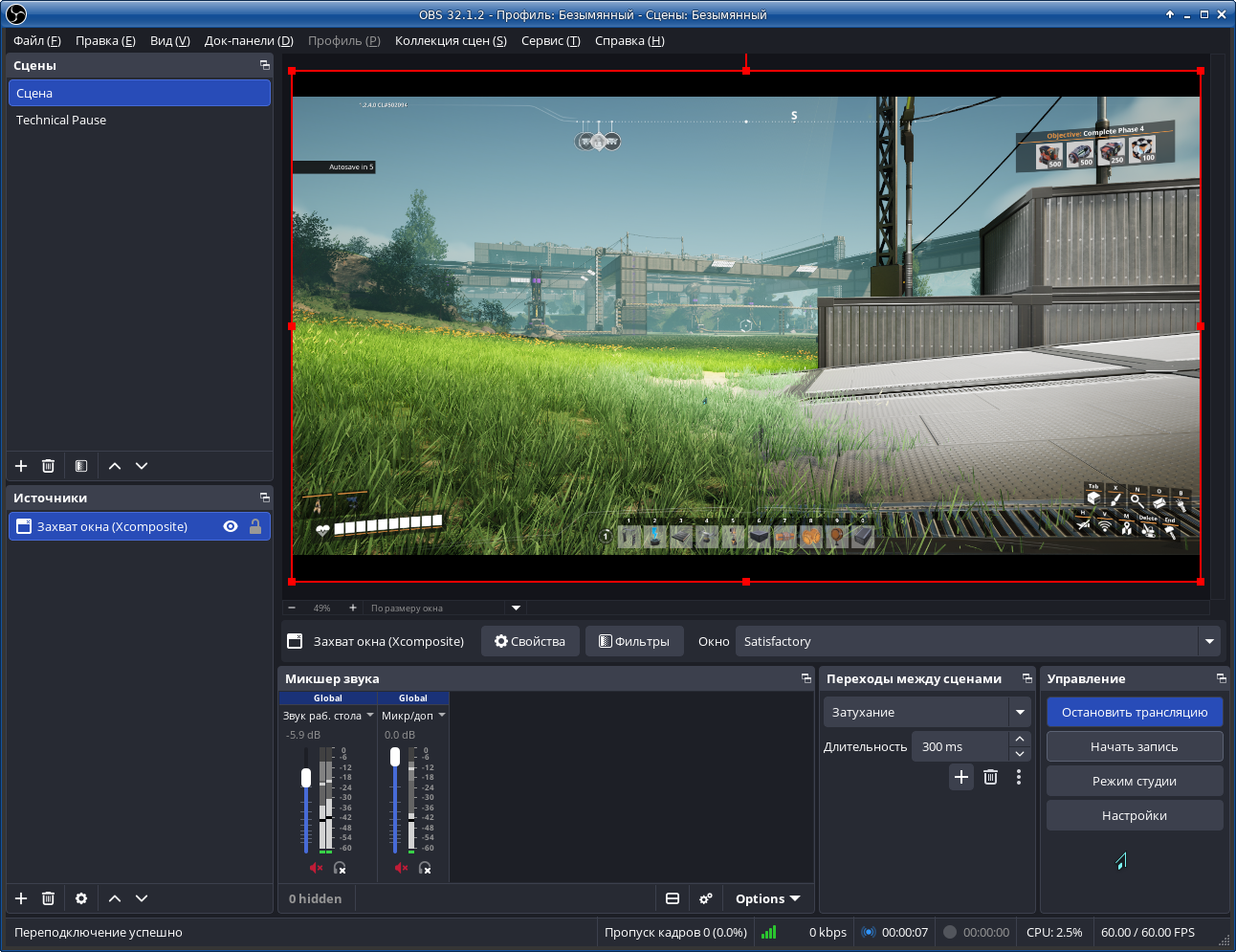
Task: Open the Звук раб. стола channel dropdown arrow
Action: click(x=370, y=715)
